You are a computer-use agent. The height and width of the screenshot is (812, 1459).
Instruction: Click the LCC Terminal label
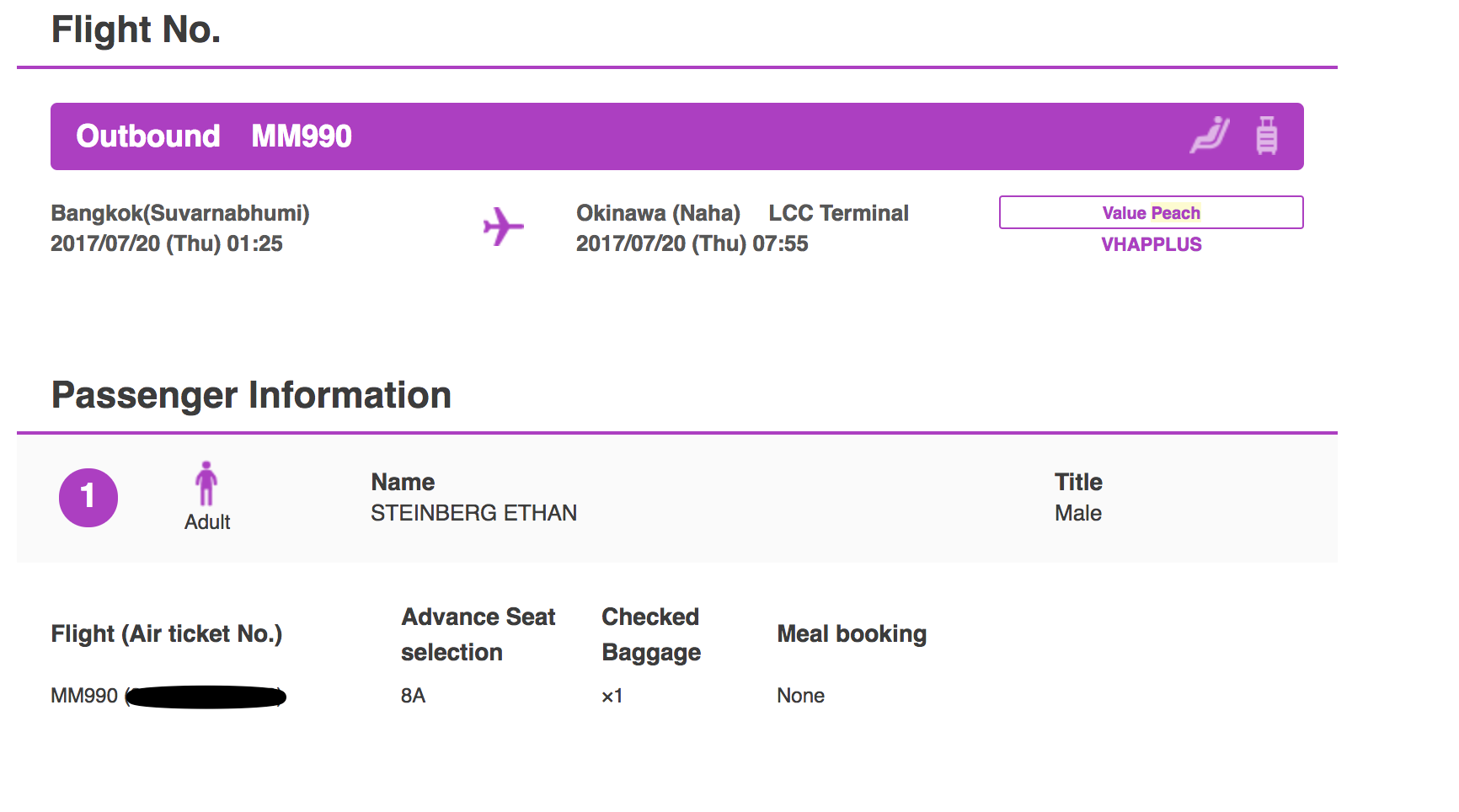click(838, 213)
